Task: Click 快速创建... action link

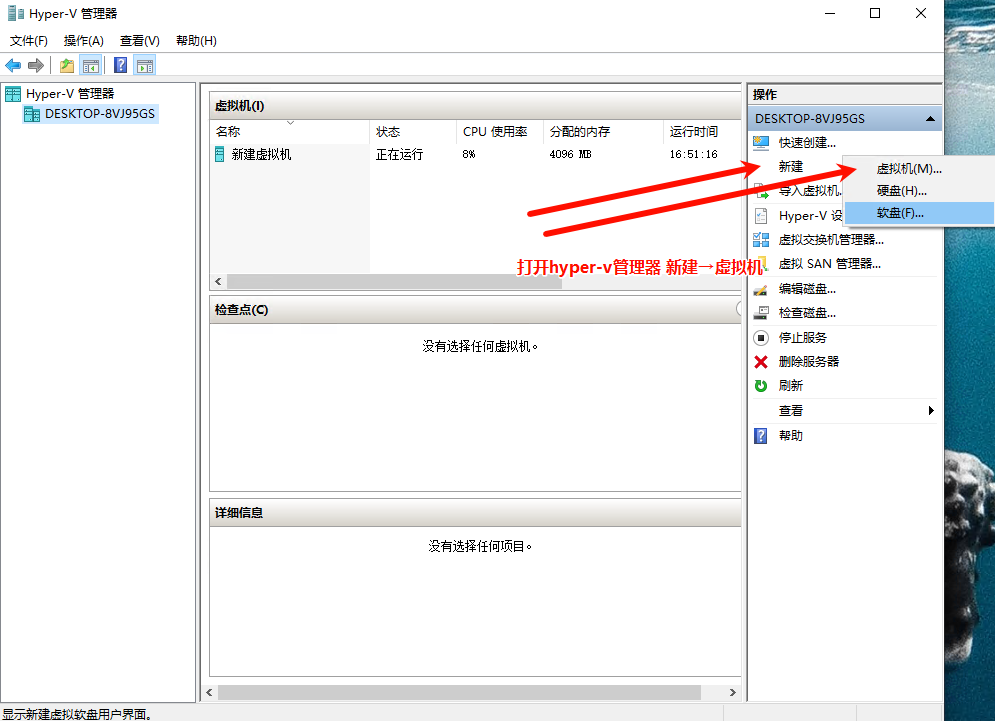Action: 807,143
